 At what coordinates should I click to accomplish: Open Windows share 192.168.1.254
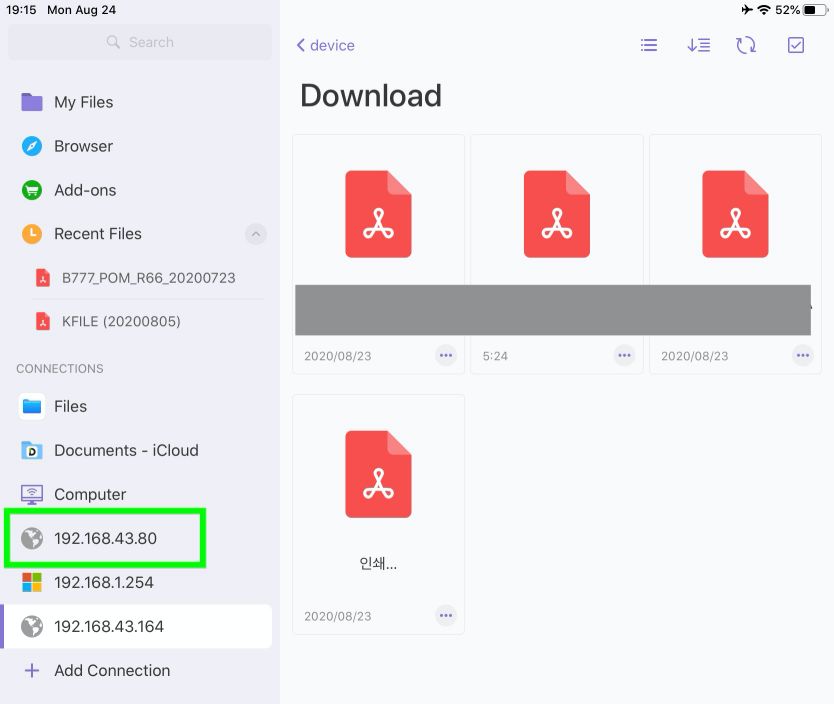(x=104, y=582)
